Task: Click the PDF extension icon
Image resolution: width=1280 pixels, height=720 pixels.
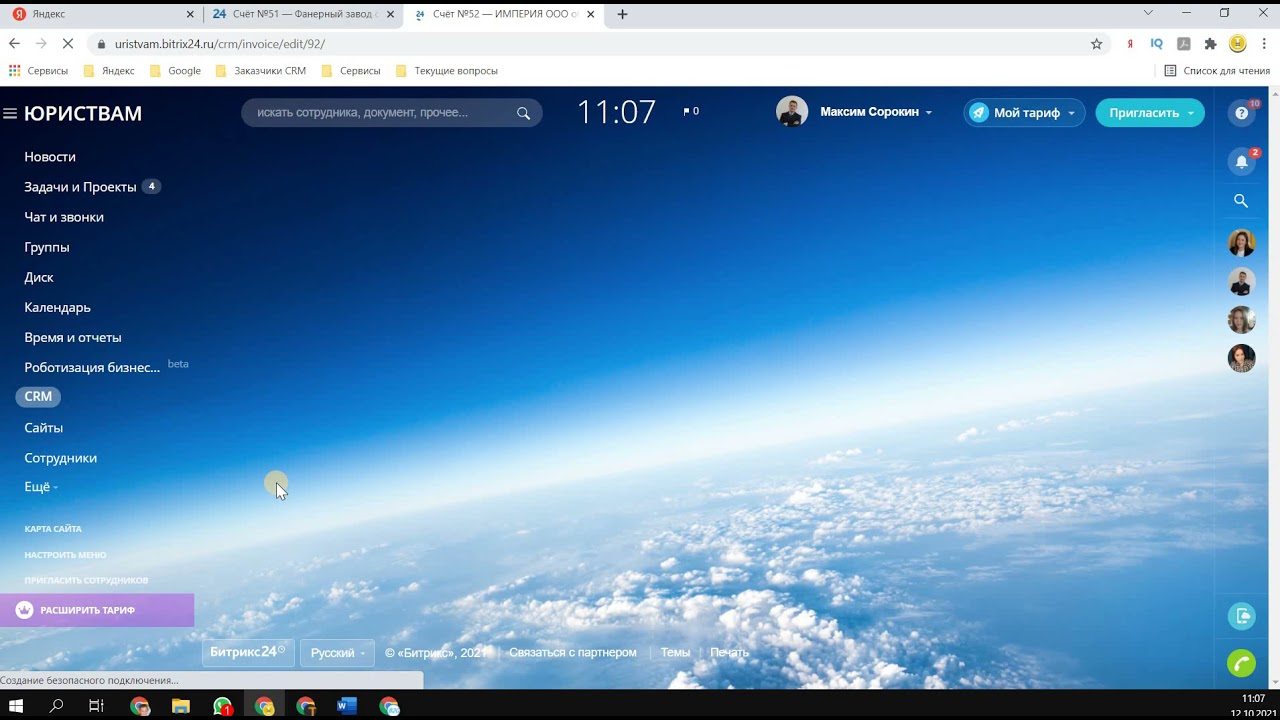Action: (x=1184, y=44)
